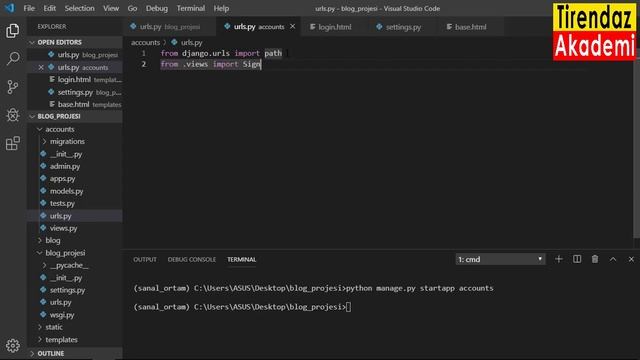Focus the terminal command prompt line

tap(242, 307)
